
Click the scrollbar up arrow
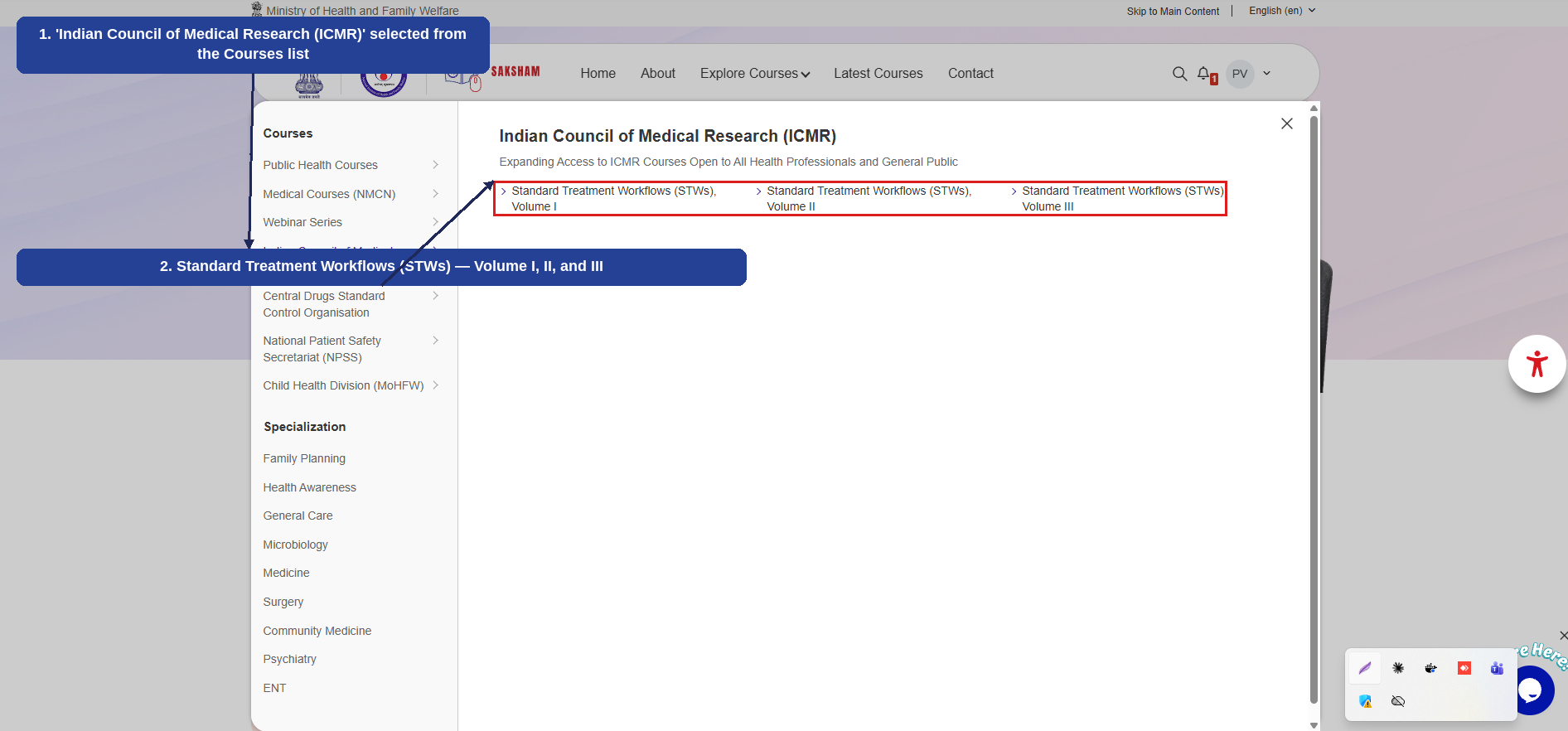pyautogui.click(x=1314, y=108)
